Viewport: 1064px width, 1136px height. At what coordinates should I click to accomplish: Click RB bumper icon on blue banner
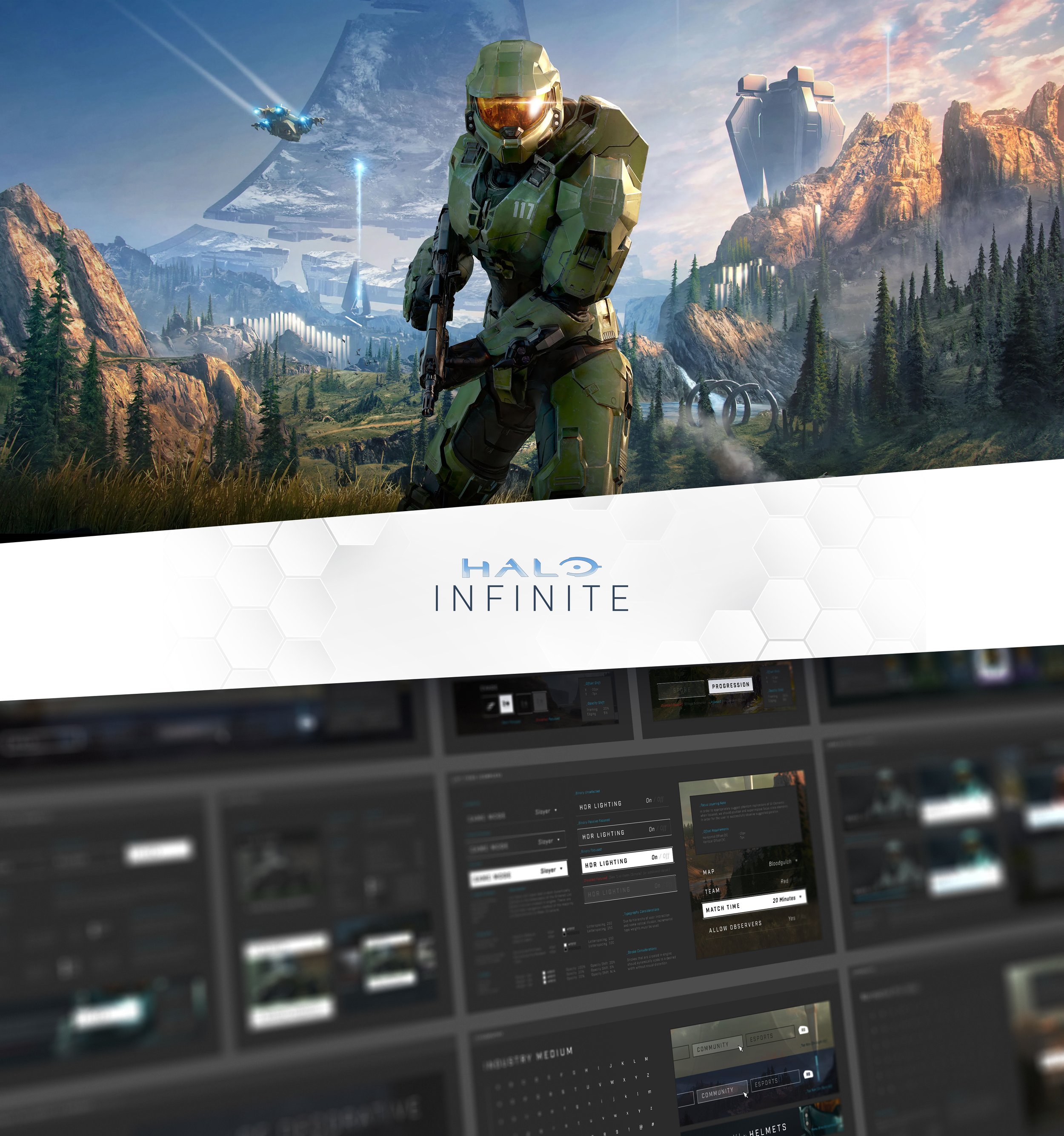point(808,1074)
